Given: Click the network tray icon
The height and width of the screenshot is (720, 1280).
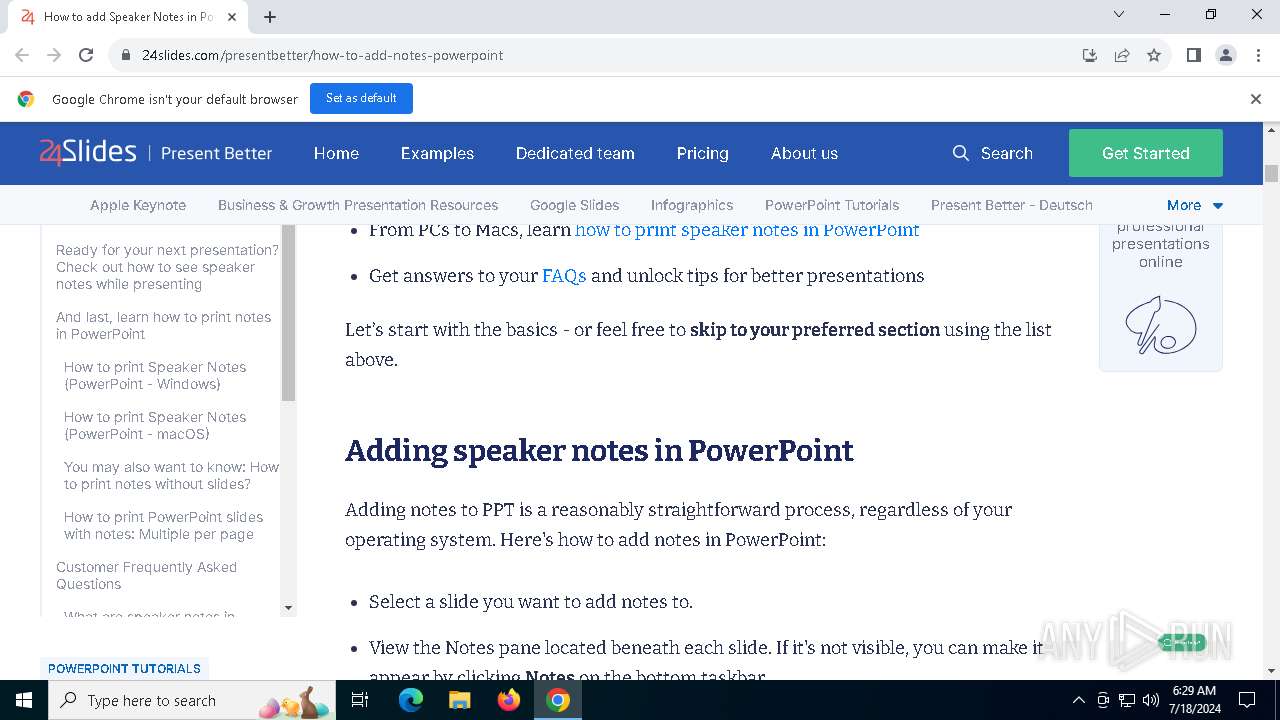Looking at the screenshot, I should (x=1127, y=700).
